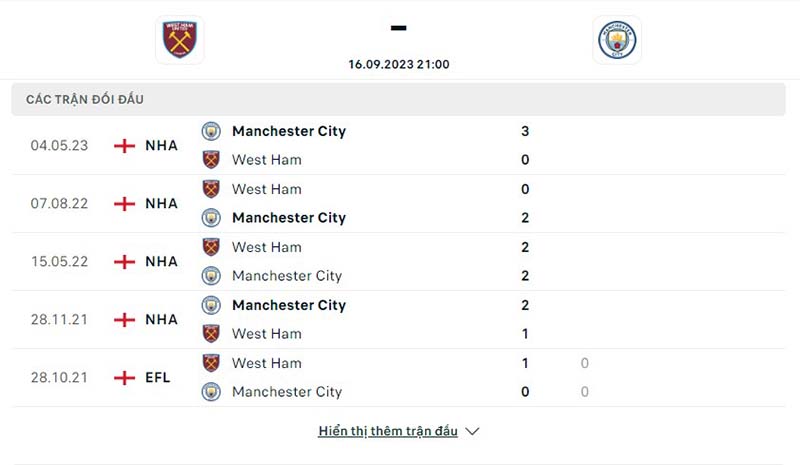The image size is (800, 465).
Task: Open West Ham team in 15.05.22 match
Action: click(x=266, y=247)
